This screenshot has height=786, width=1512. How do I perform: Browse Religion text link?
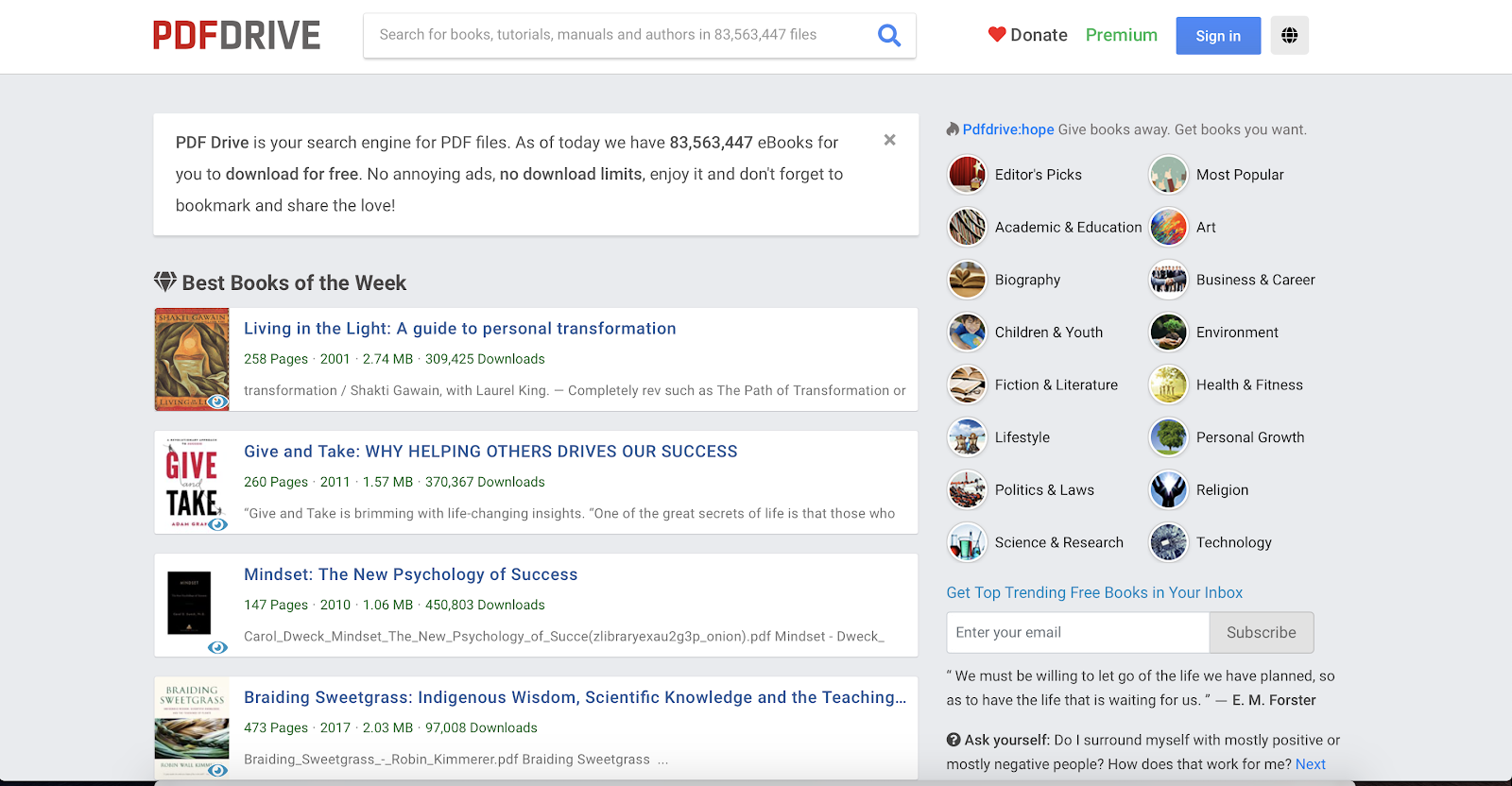(x=1222, y=489)
